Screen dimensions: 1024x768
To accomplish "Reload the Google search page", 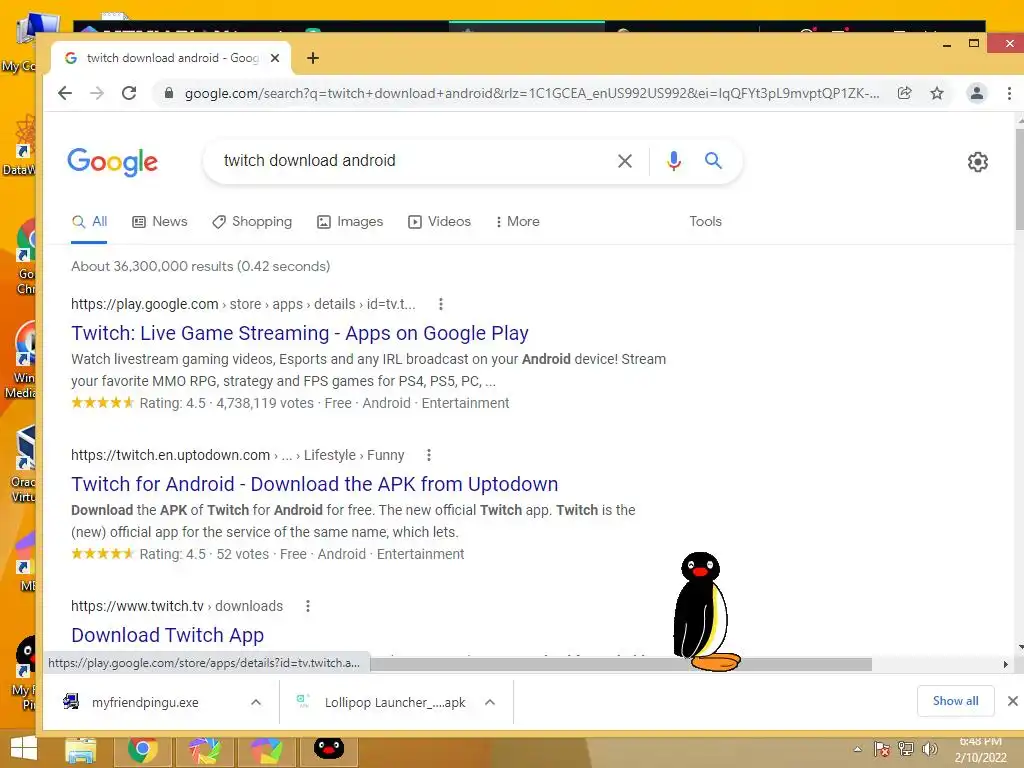I will (x=129, y=93).
